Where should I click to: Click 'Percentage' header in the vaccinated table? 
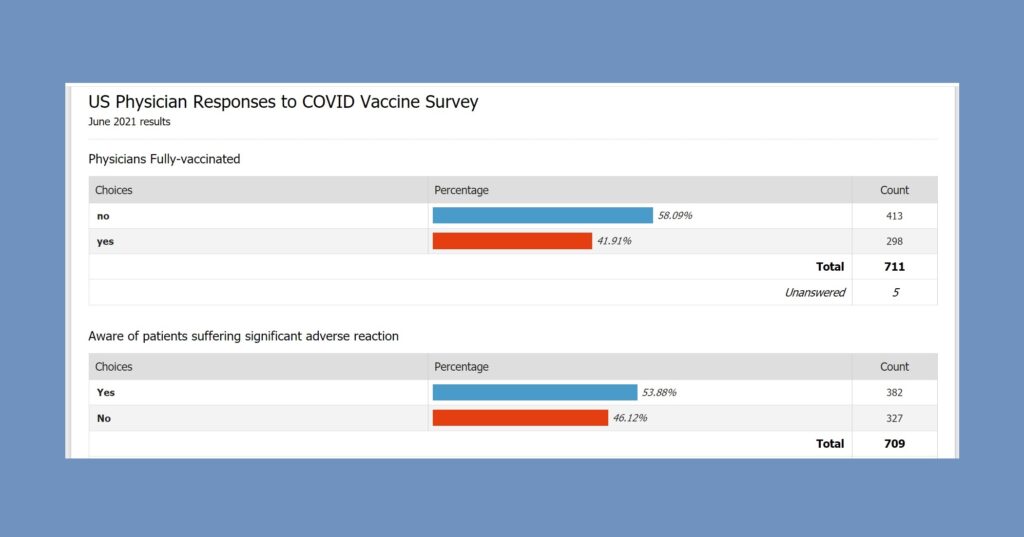pyautogui.click(x=461, y=190)
